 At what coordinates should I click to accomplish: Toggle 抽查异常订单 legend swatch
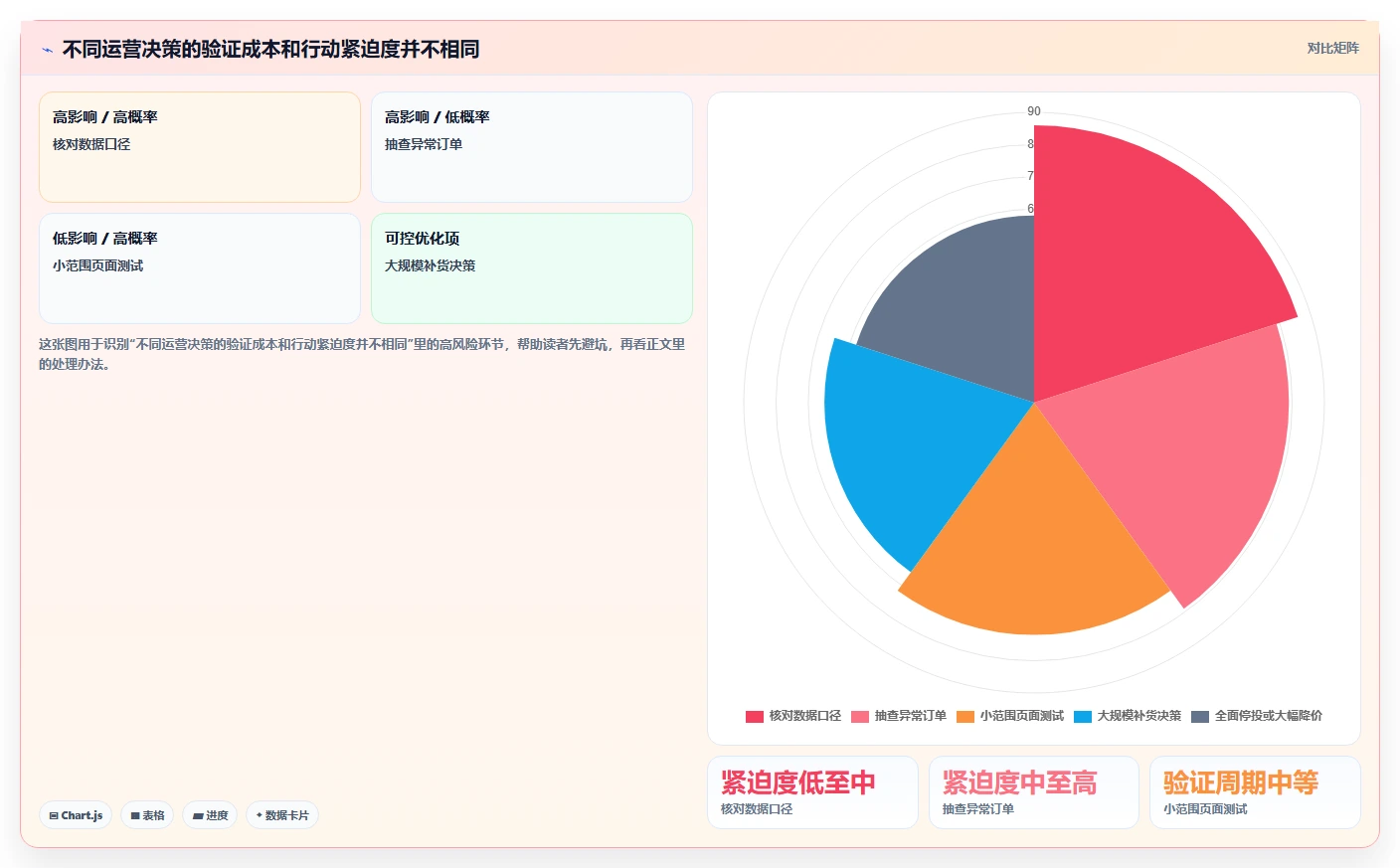click(x=860, y=716)
